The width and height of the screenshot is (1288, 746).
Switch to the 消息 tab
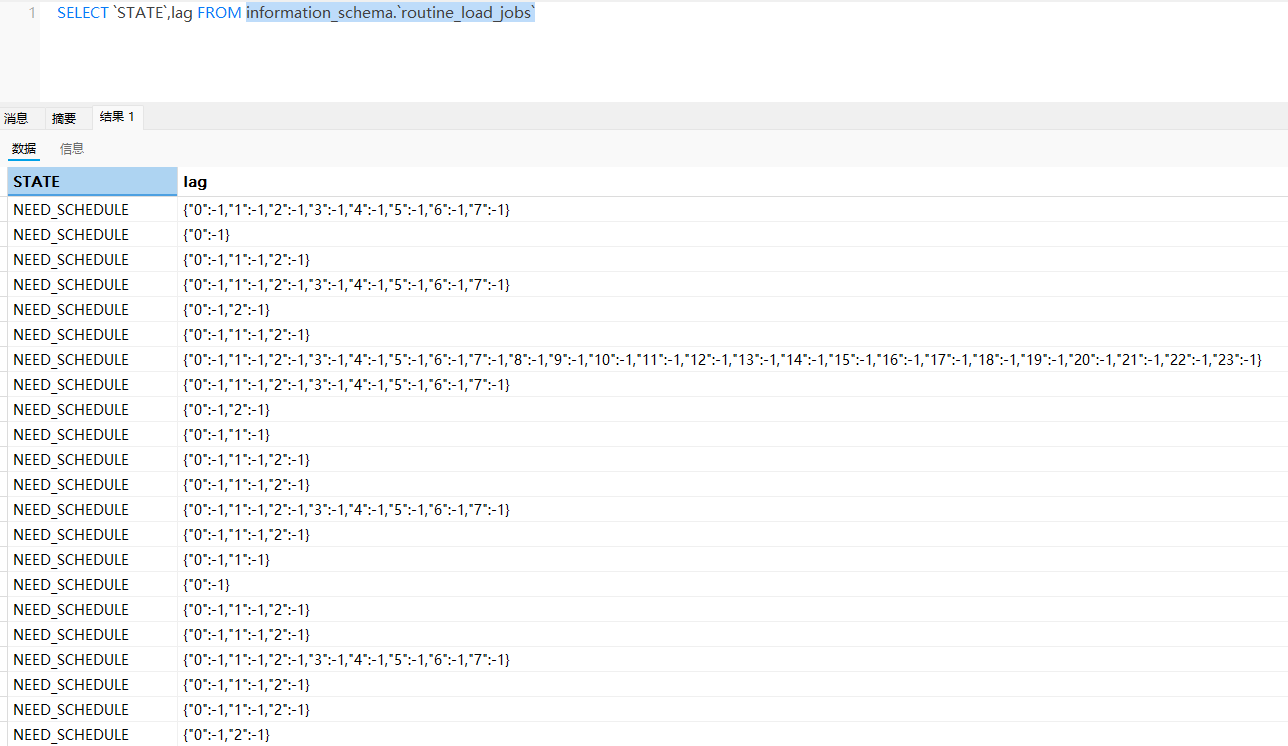16,118
